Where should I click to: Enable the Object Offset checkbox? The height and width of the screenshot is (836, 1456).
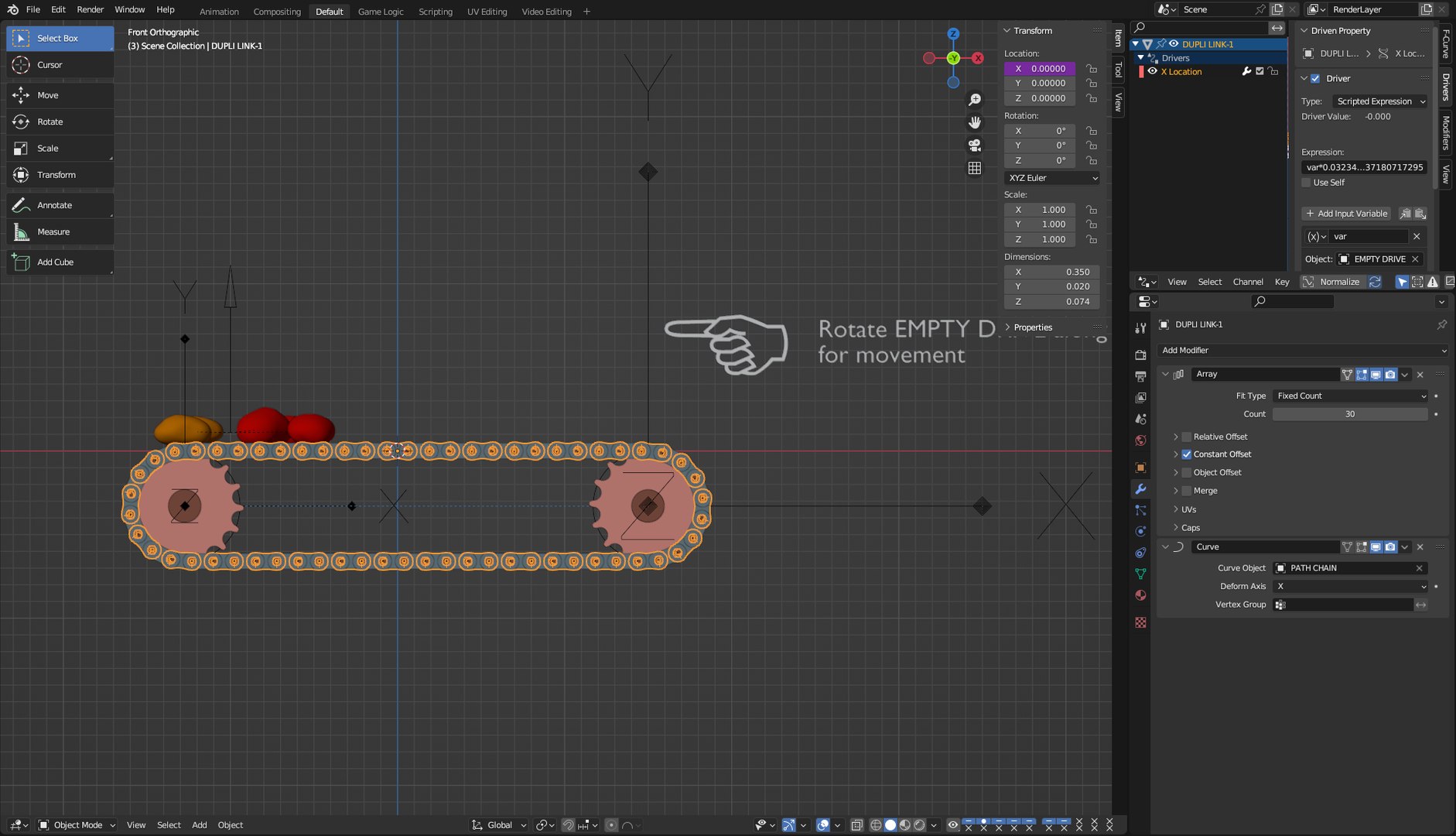click(x=1187, y=472)
